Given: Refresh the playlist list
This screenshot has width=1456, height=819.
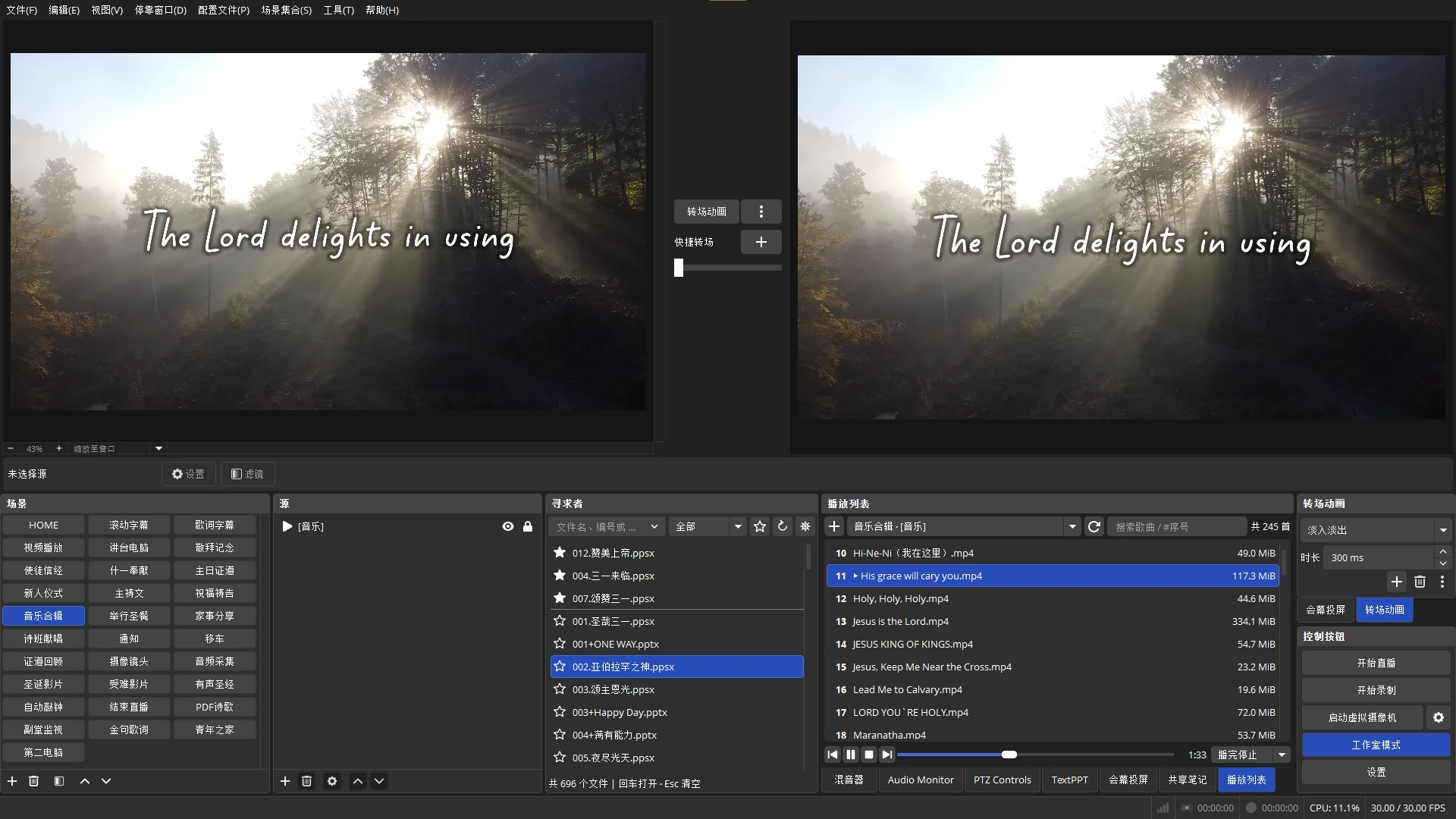Looking at the screenshot, I should 1094,526.
